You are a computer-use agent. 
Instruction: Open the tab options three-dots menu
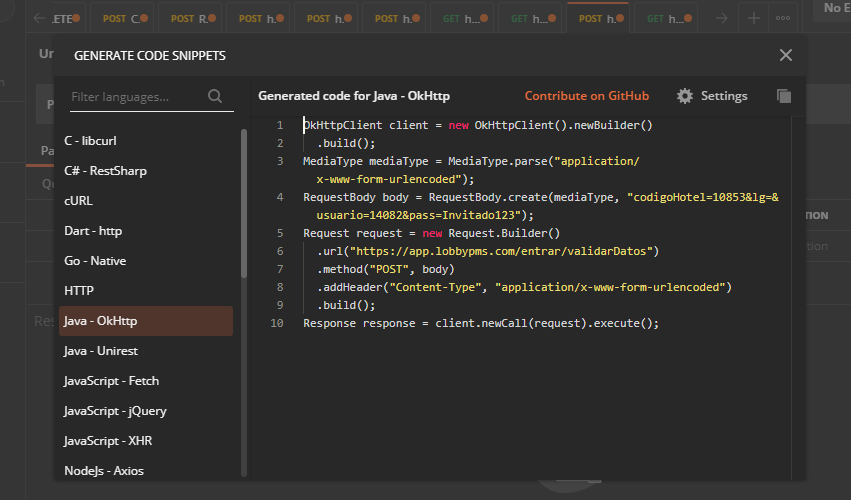(x=782, y=18)
